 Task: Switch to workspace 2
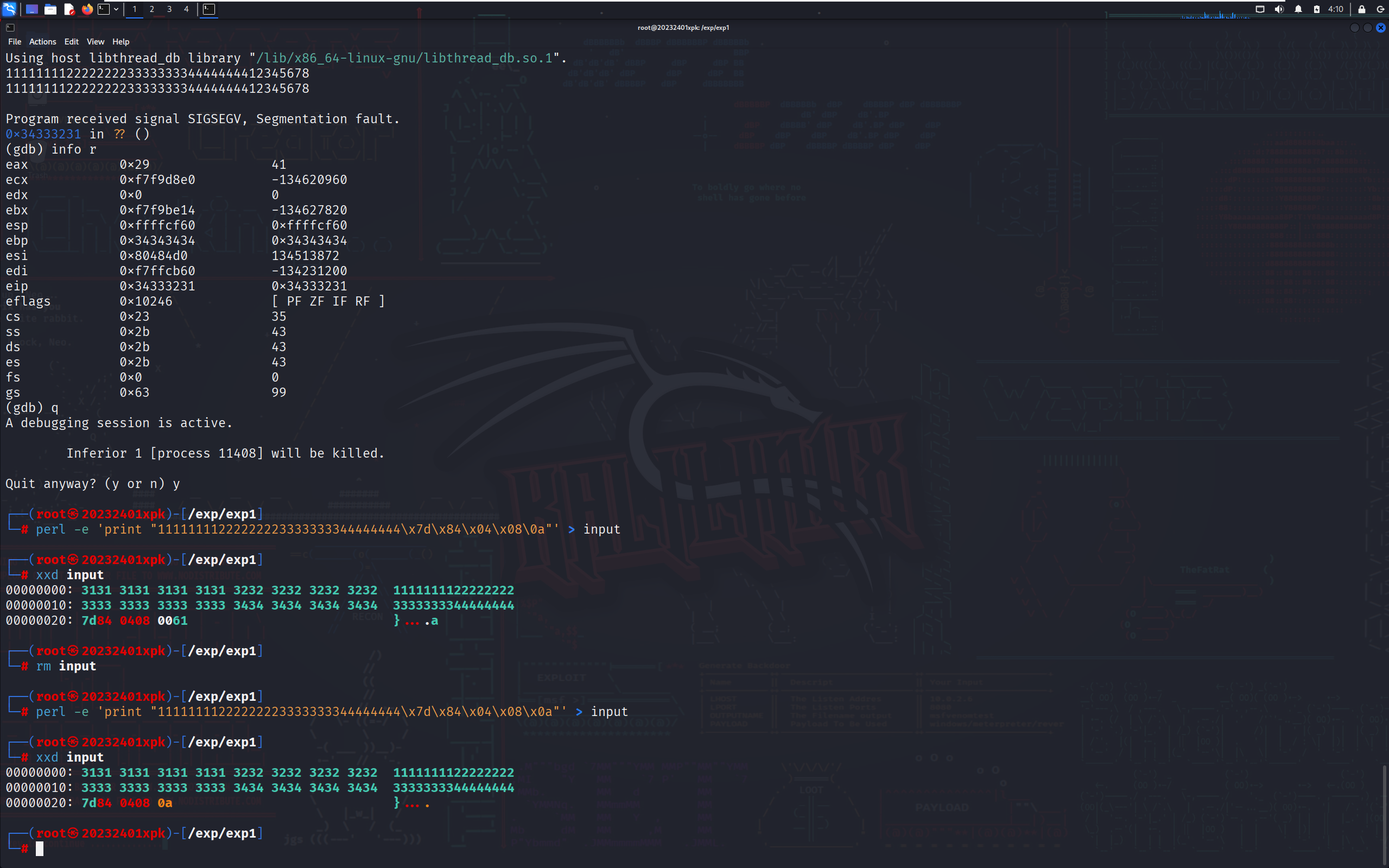(151, 9)
